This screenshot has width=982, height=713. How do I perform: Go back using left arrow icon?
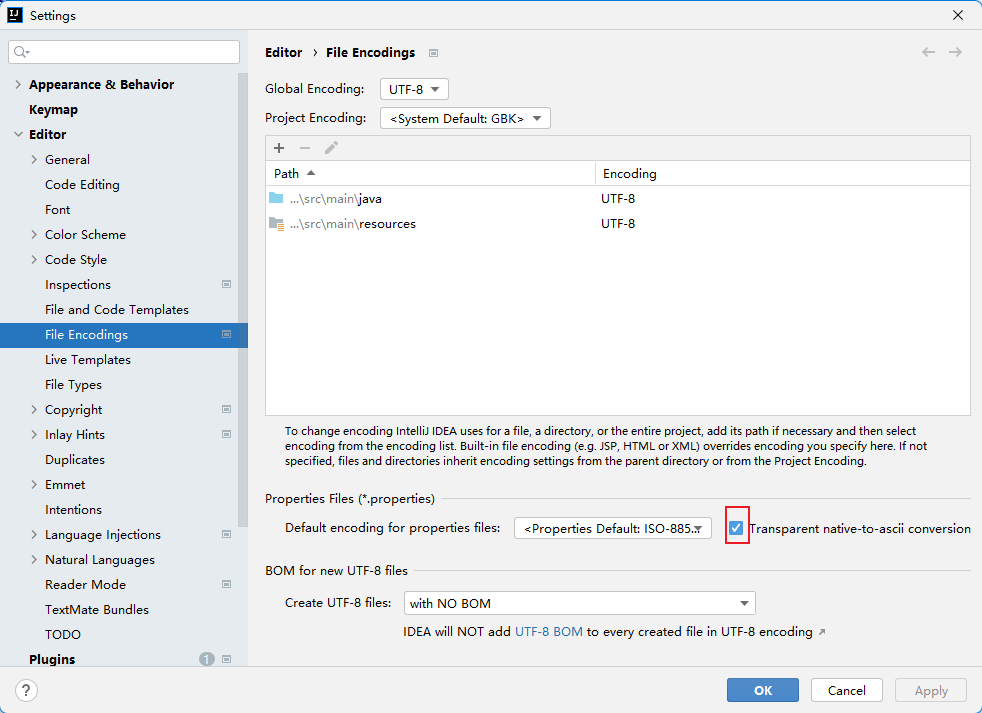pyautogui.click(x=928, y=52)
